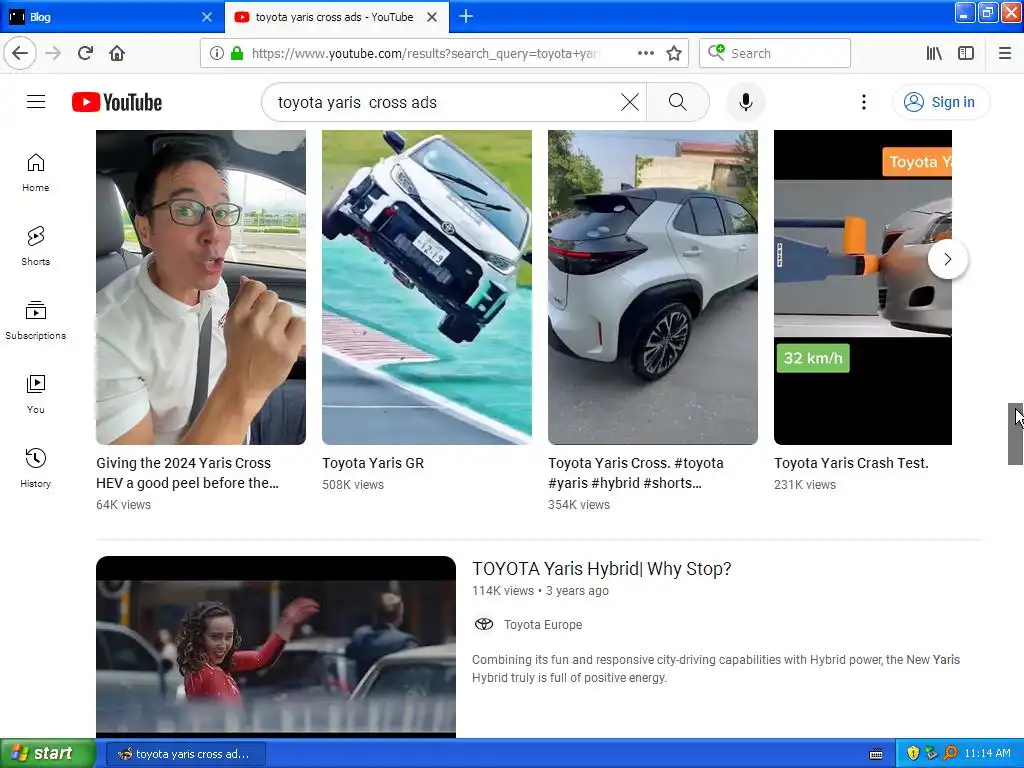Screen dimensions: 1024x768
Task: Select the toyota yaris taskbar button
Action: 185,754
